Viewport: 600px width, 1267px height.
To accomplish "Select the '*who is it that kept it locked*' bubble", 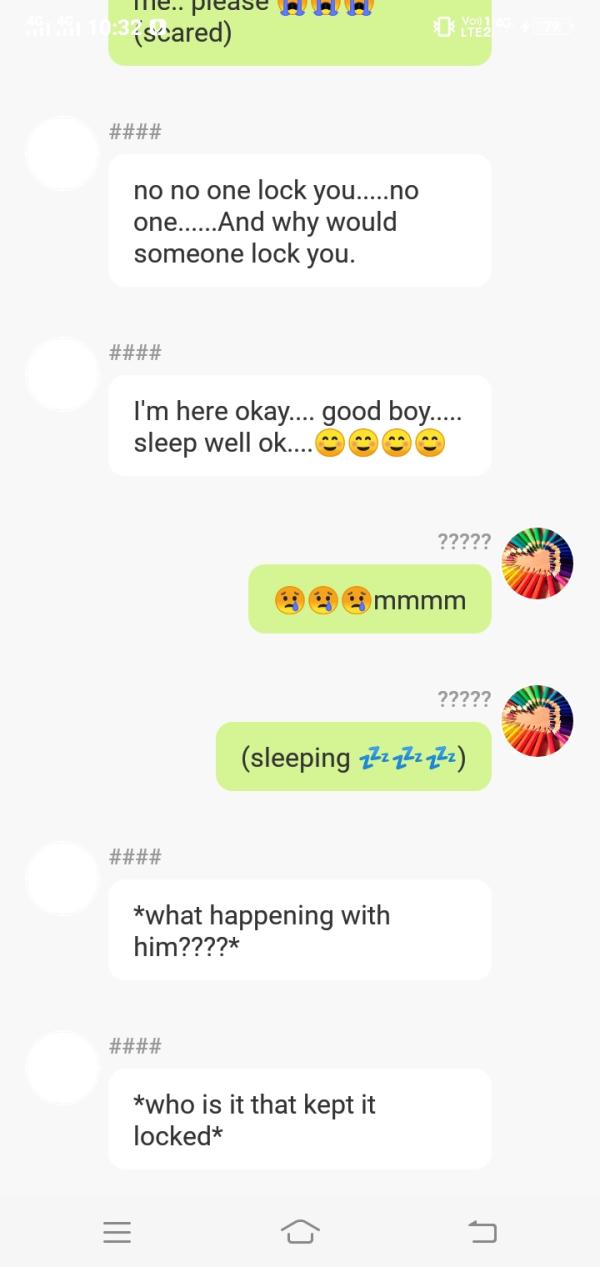I will (x=300, y=1119).
